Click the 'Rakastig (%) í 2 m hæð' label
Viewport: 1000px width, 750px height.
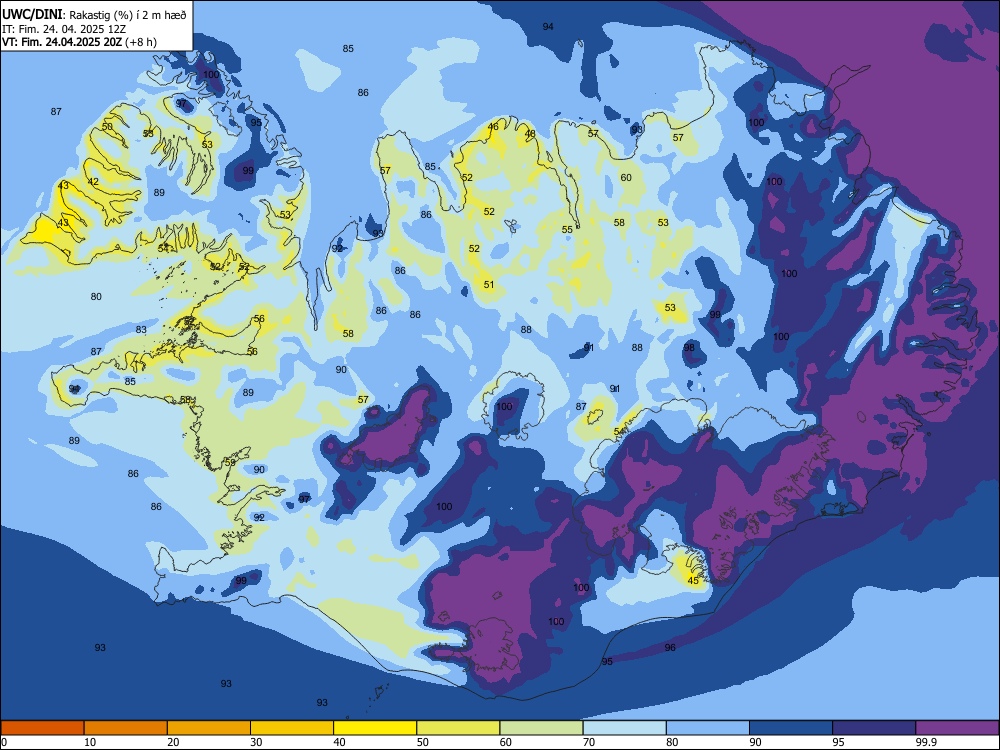[128, 15]
